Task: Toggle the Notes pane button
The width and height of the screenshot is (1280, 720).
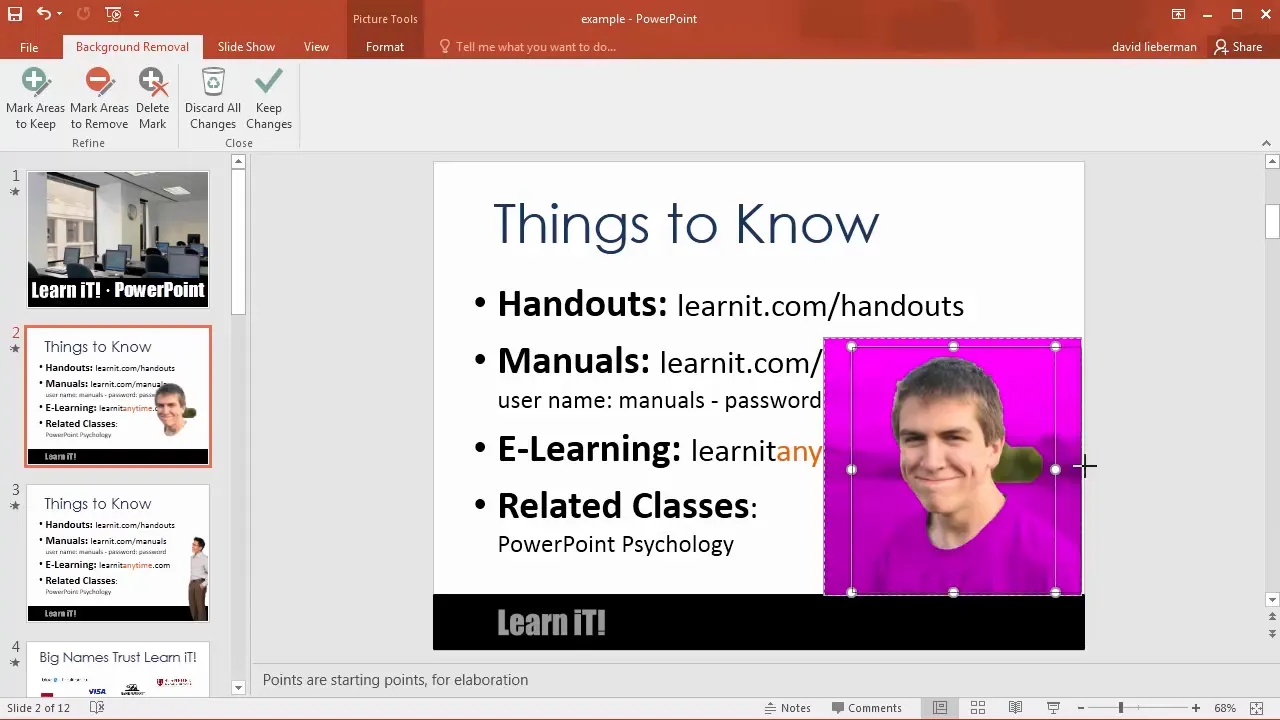Action: [x=787, y=708]
